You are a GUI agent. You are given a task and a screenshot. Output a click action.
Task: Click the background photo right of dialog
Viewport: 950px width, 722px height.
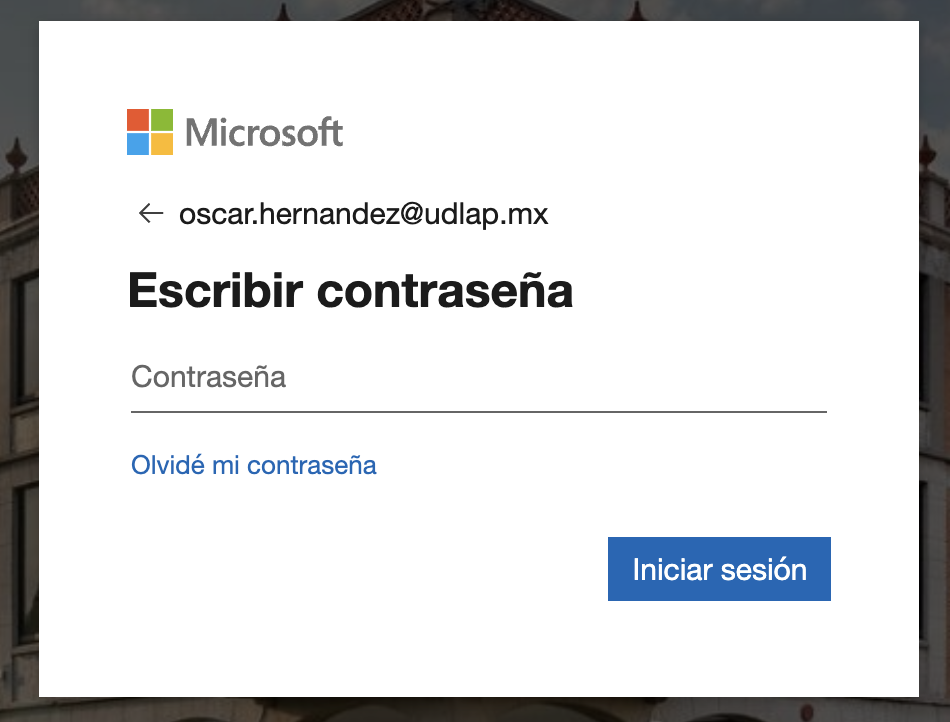pyautogui.click(x=934, y=363)
